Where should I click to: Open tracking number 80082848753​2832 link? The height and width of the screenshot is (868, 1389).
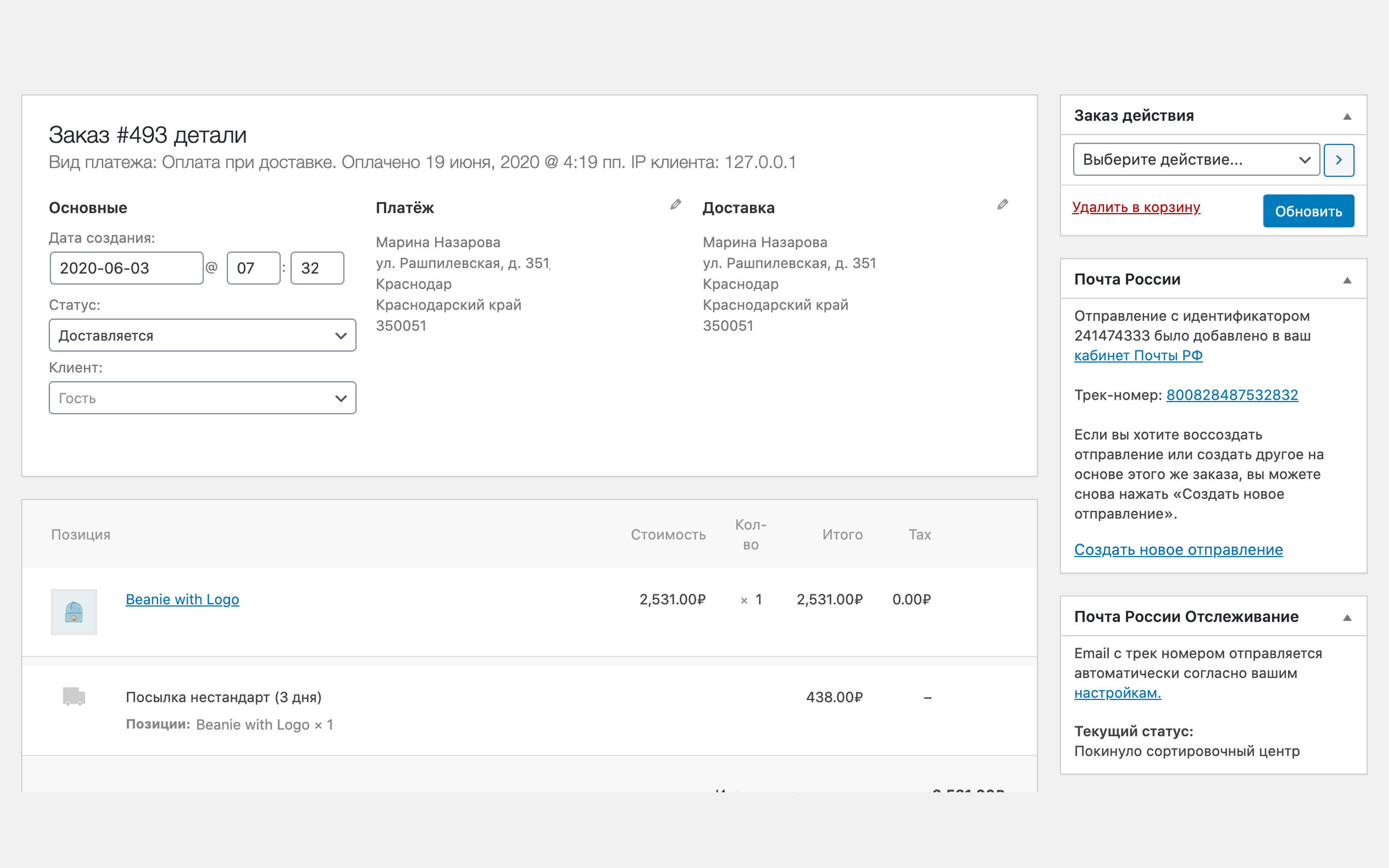(x=1232, y=395)
